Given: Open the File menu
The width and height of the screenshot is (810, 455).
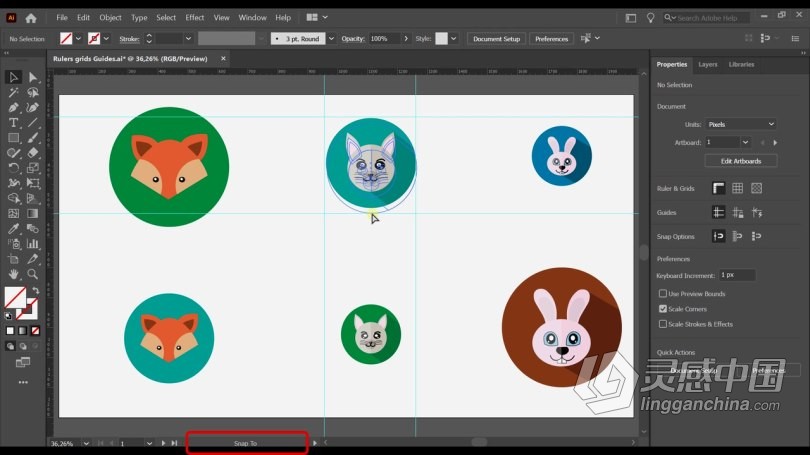Looking at the screenshot, I should pyautogui.click(x=62, y=18).
